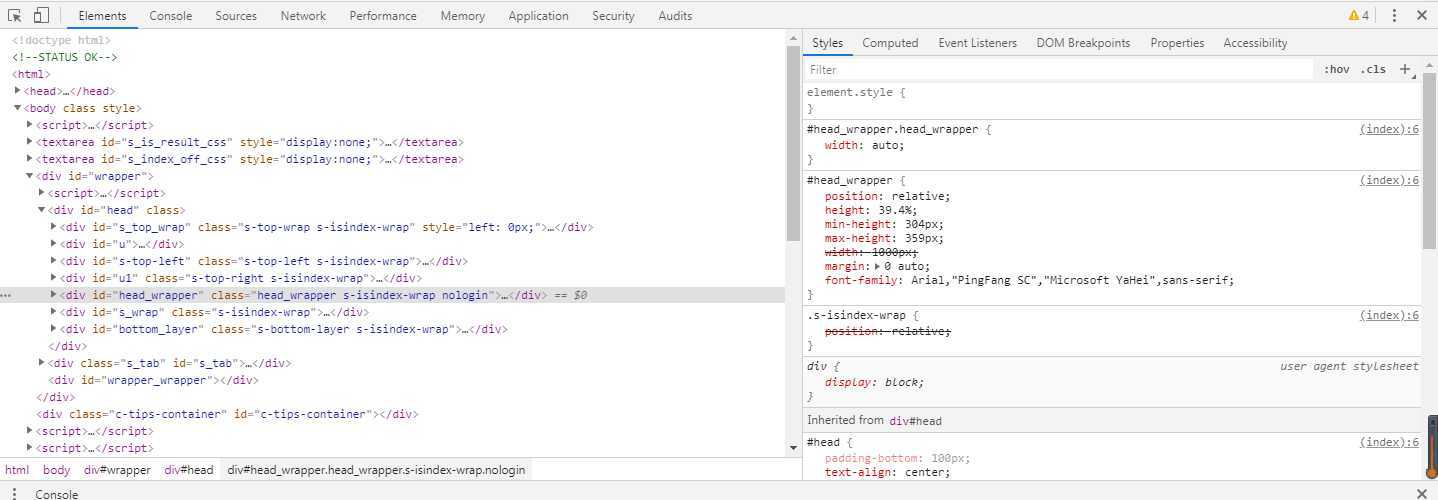1438x500 pixels.
Task: Open (index):6 link for #head rule
Action: [x=1389, y=442]
